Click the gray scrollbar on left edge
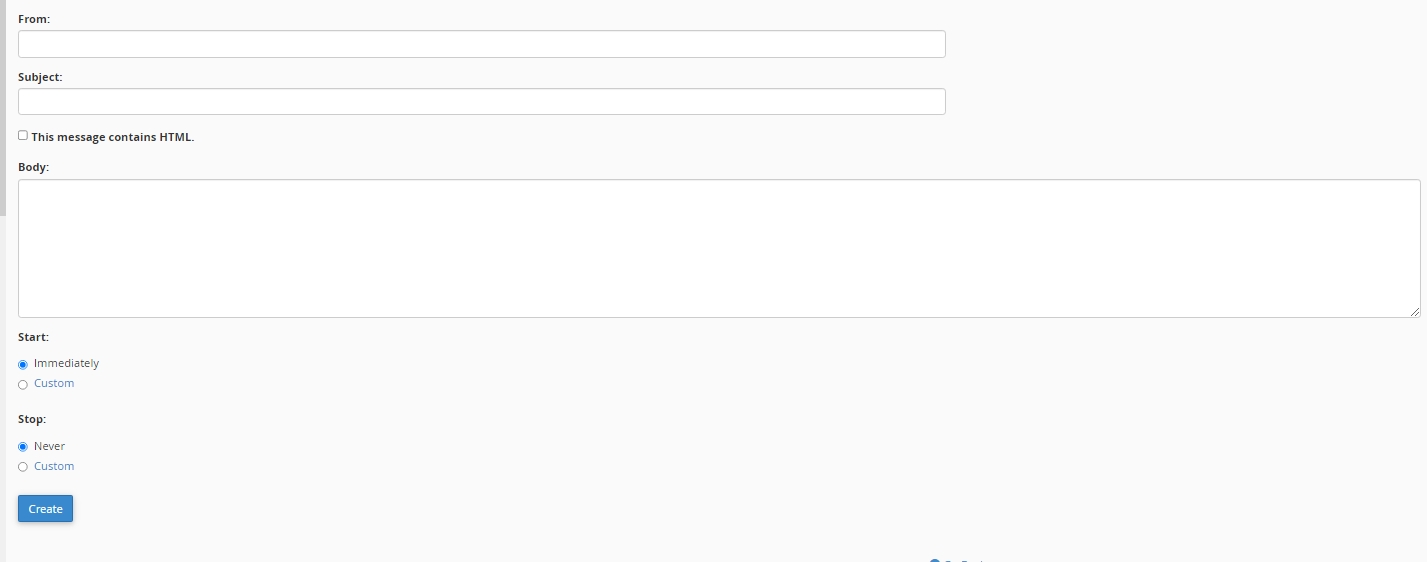Viewport: 1427px width, 562px height. pyautogui.click(x=3, y=108)
